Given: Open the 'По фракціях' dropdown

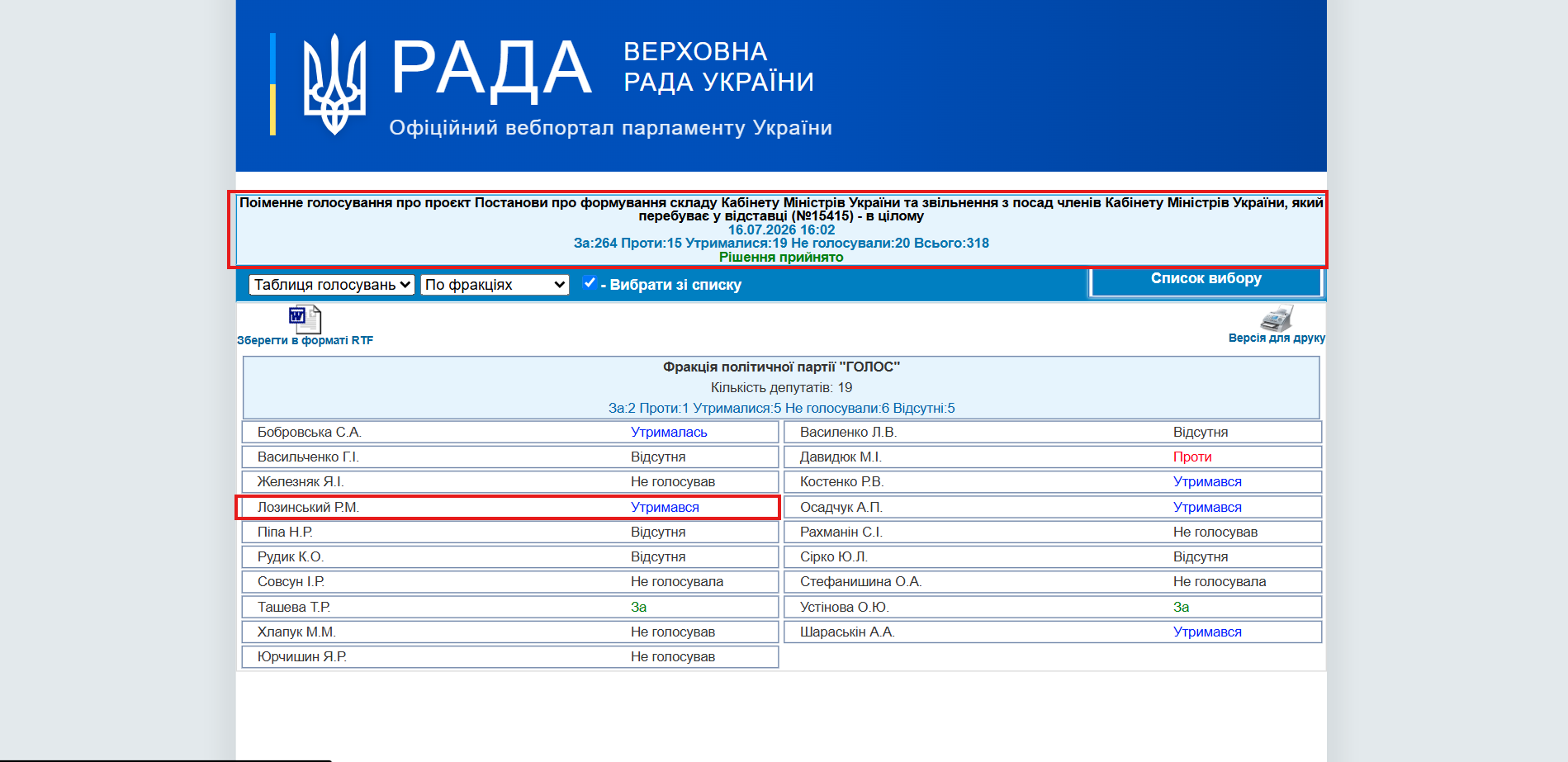Looking at the screenshot, I should coord(495,285).
